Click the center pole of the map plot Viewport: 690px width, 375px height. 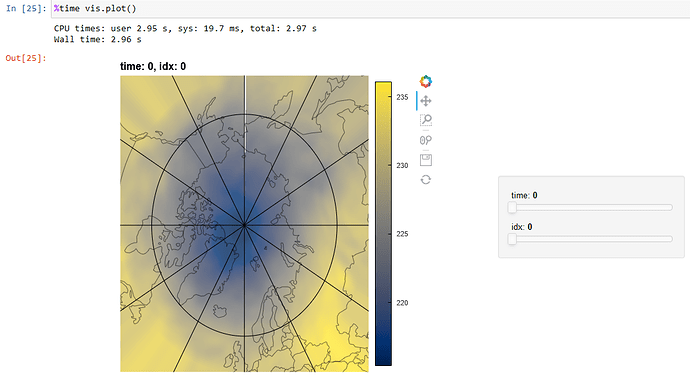click(244, 225)
